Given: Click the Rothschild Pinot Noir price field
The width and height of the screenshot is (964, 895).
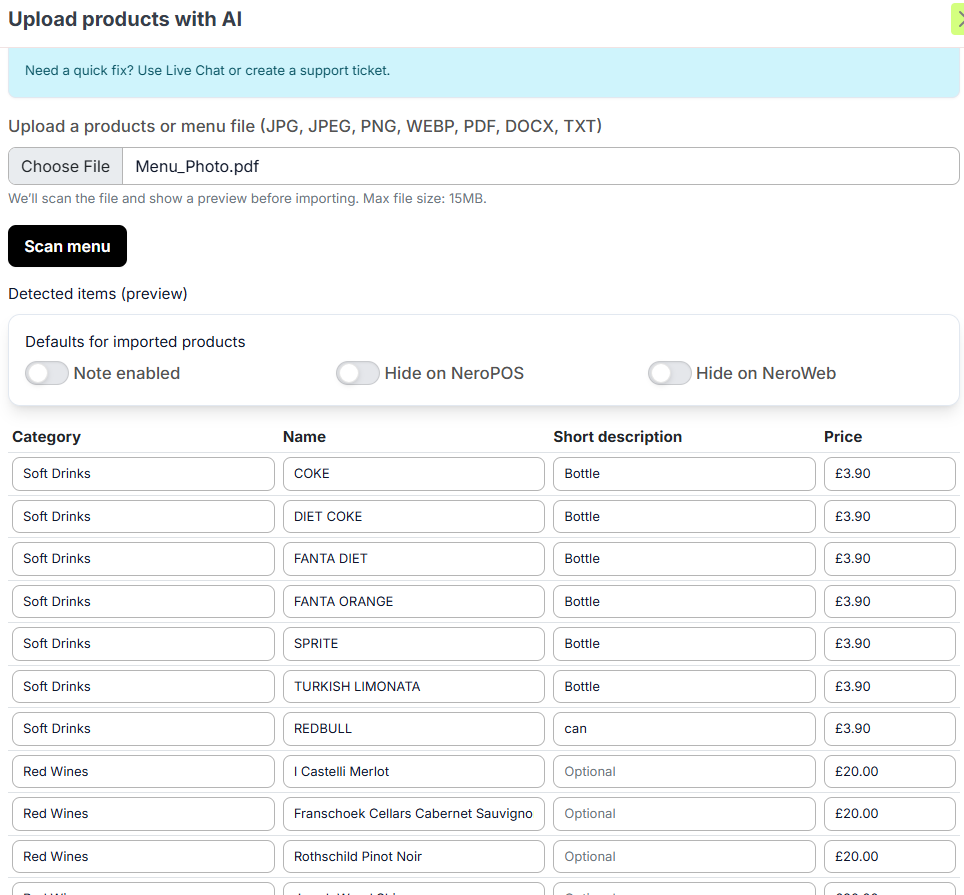Looking at the screenshot, I should pyautogui.click(x=889, y=857).
